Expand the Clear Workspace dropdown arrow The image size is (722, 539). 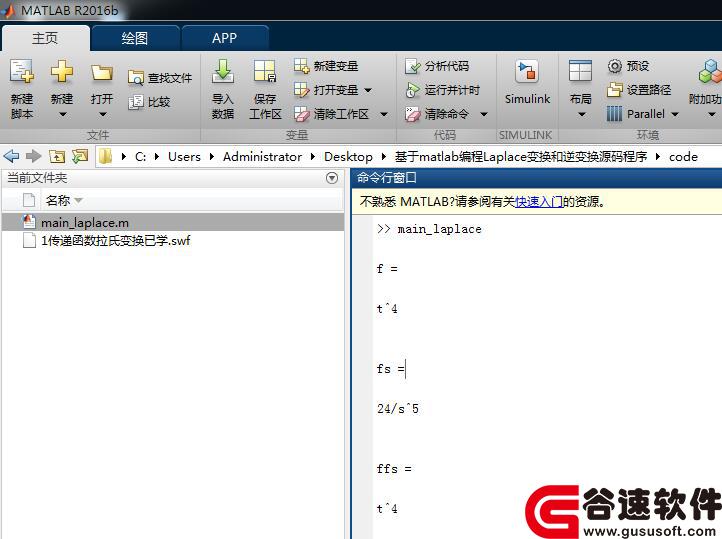click(384, 114)
